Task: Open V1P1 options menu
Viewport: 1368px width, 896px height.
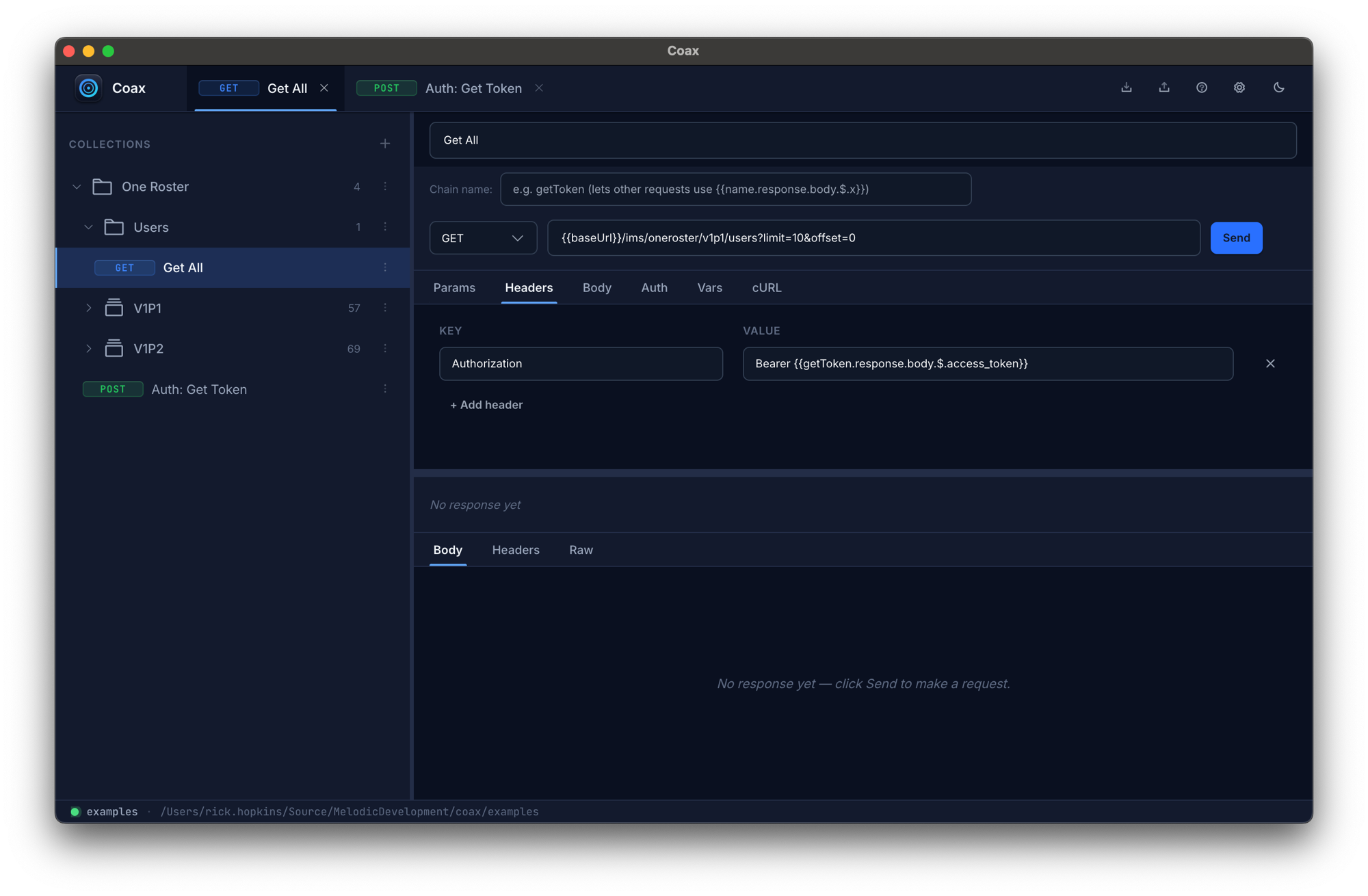Action: click(385, 308)
